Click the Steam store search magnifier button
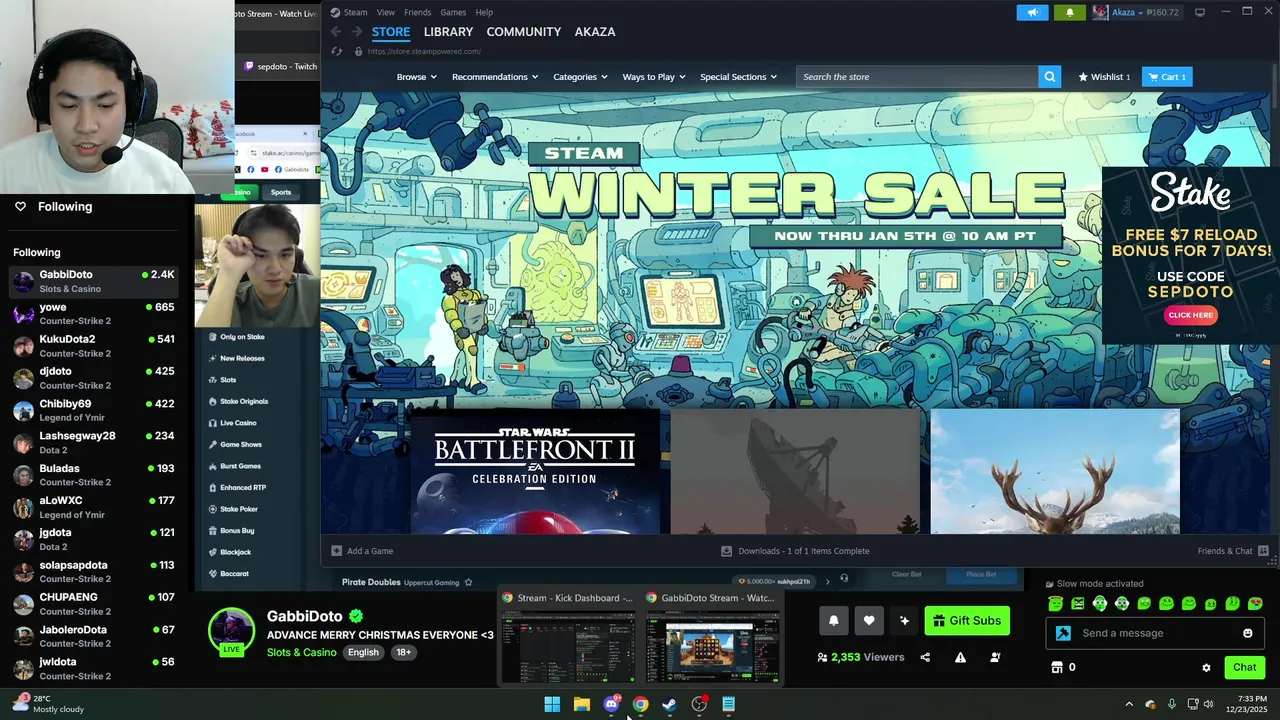1280x720 pixels. 1049,76
